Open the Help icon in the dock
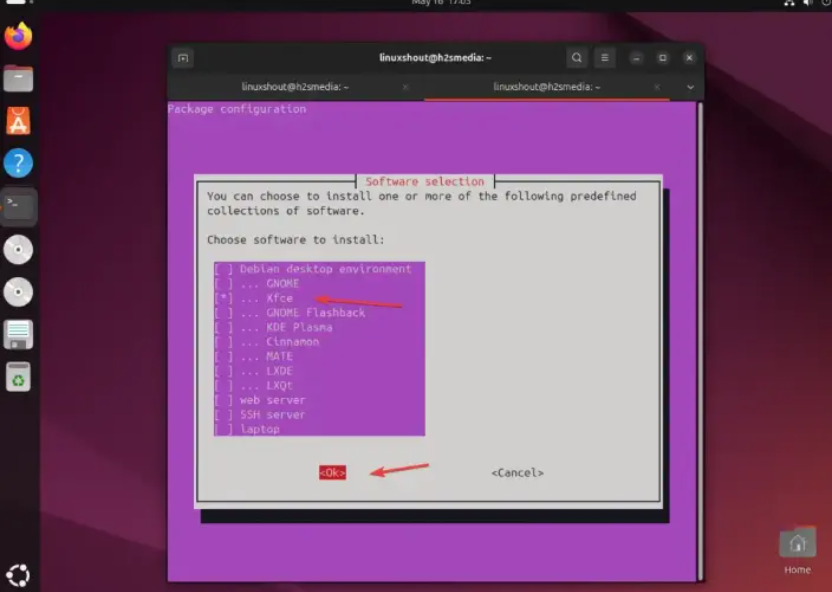Screen dimensions: 832x592 pyautogui.click(x=18, y=163)
